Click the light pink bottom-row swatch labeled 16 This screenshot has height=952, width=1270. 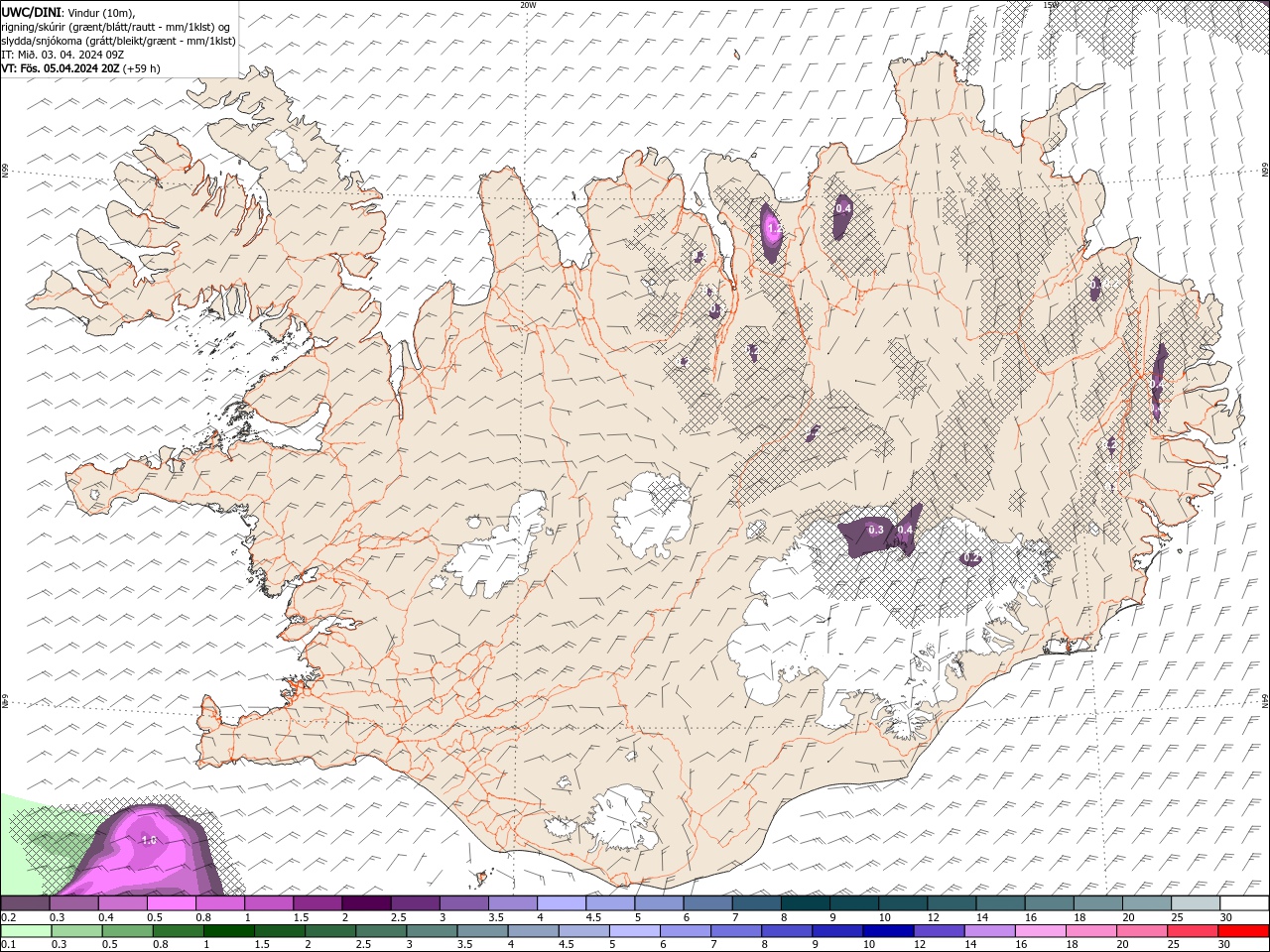(x=1041, y=931)
